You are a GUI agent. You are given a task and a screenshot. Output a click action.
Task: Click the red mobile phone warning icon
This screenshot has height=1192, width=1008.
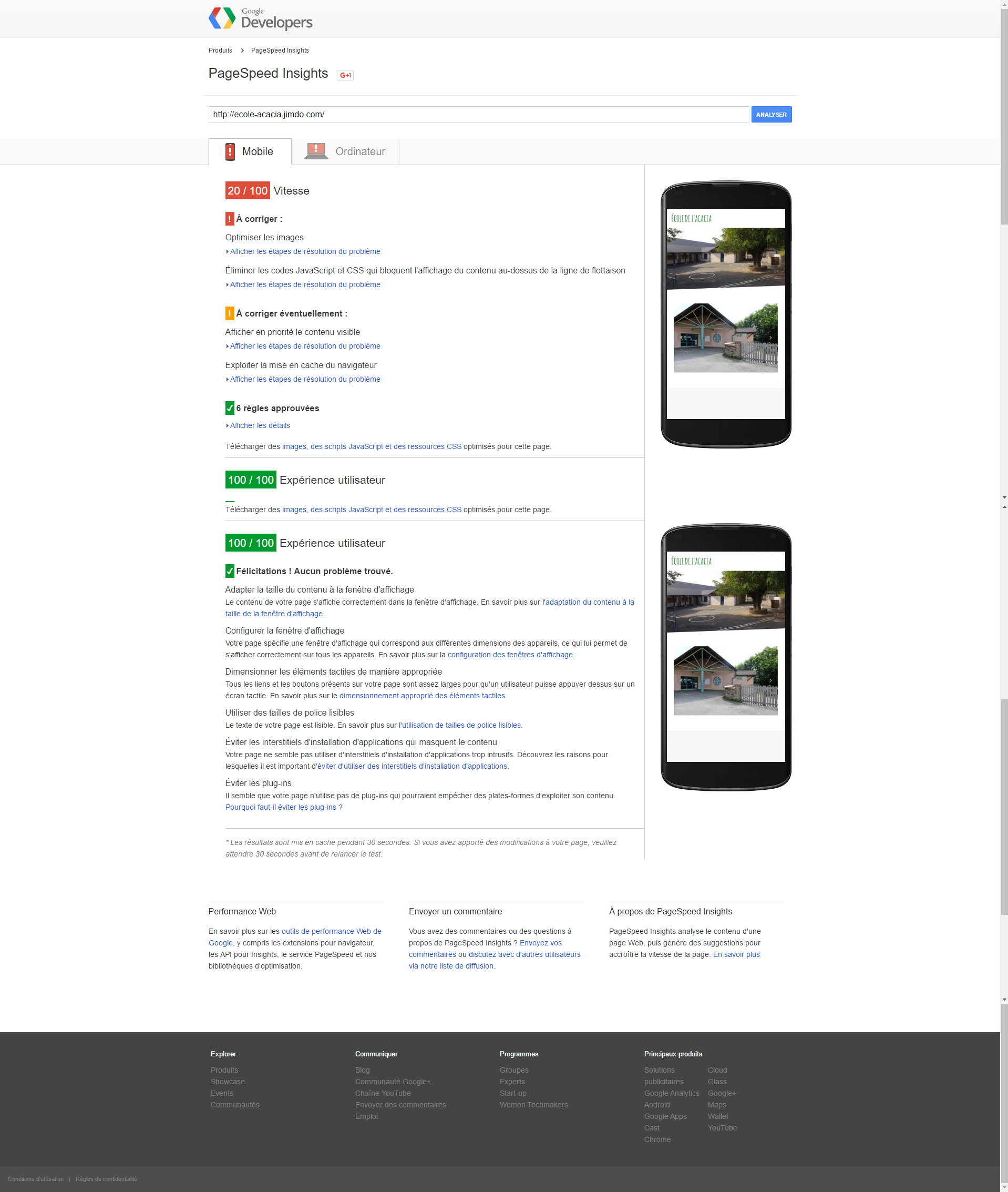(230, 151)
